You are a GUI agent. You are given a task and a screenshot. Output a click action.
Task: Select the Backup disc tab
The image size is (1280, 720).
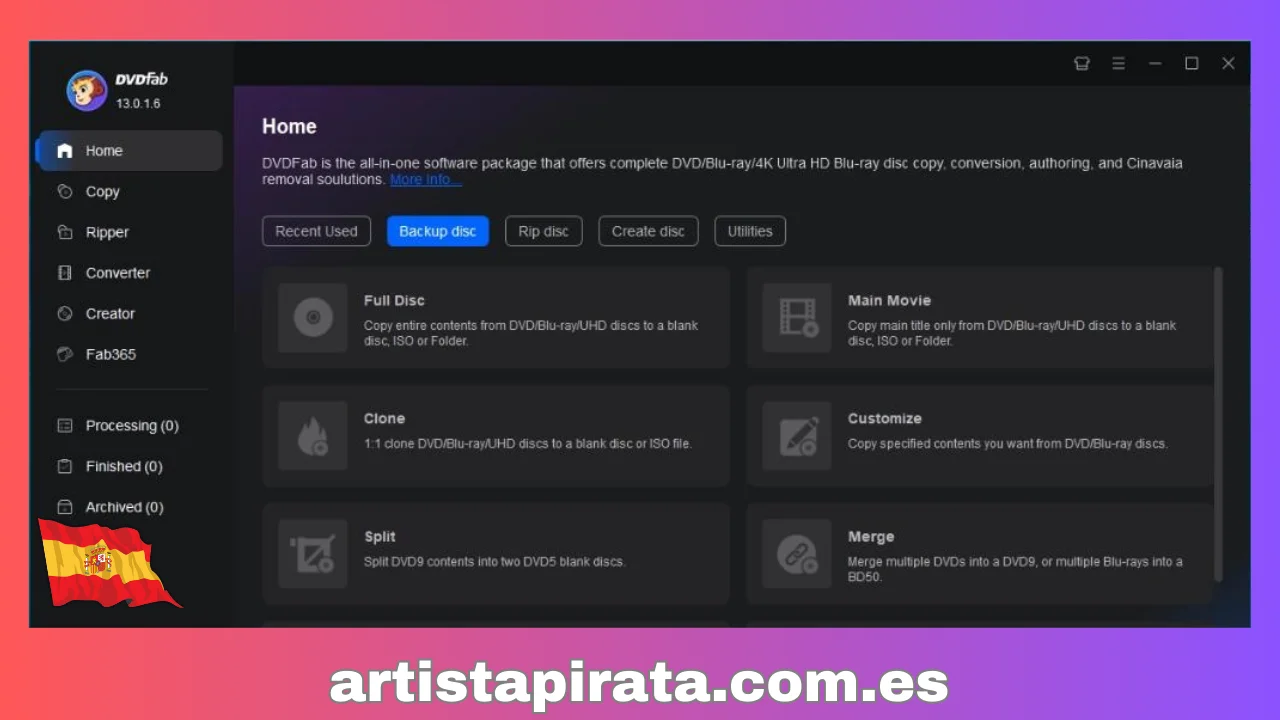coord(438,231)
